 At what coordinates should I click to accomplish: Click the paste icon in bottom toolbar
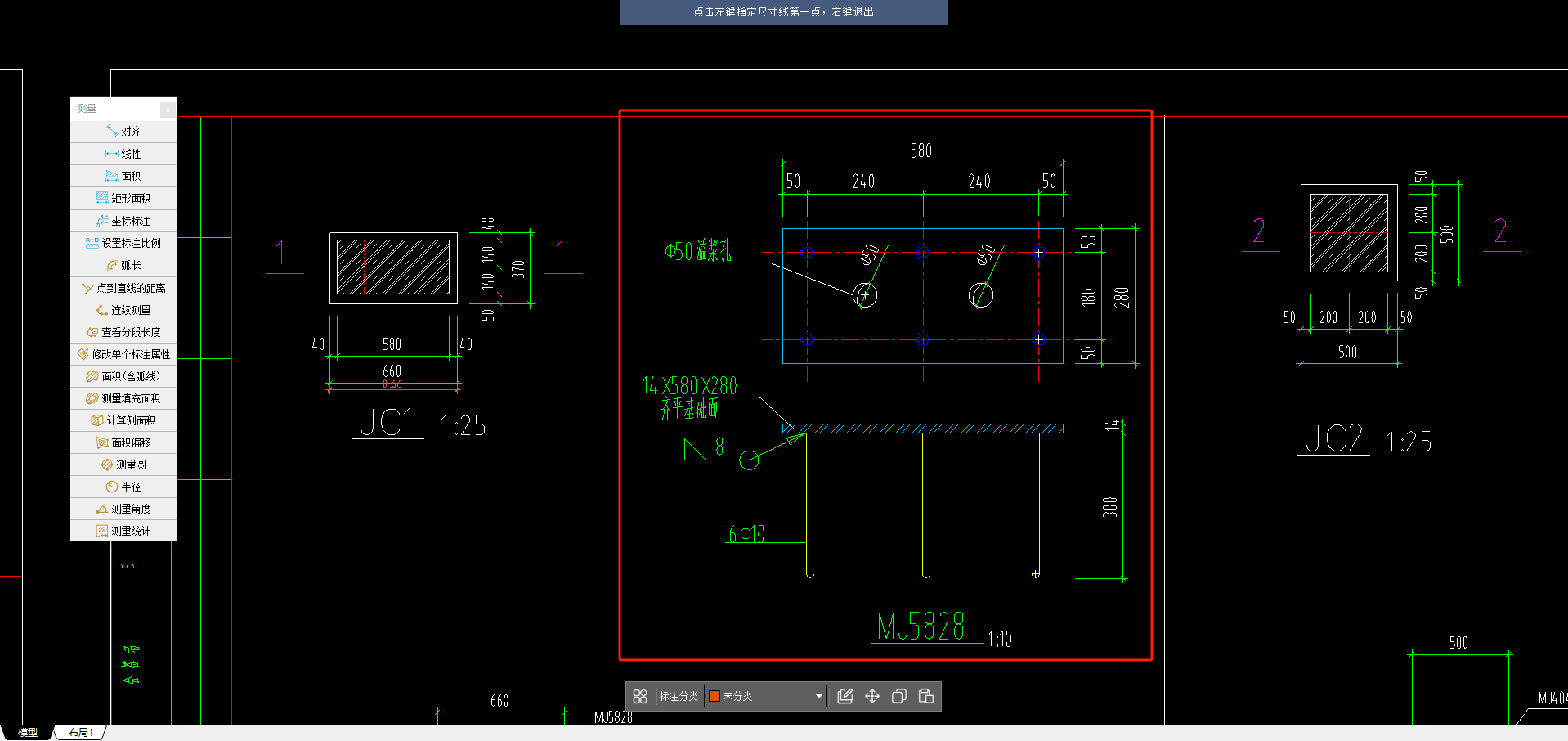926,696
